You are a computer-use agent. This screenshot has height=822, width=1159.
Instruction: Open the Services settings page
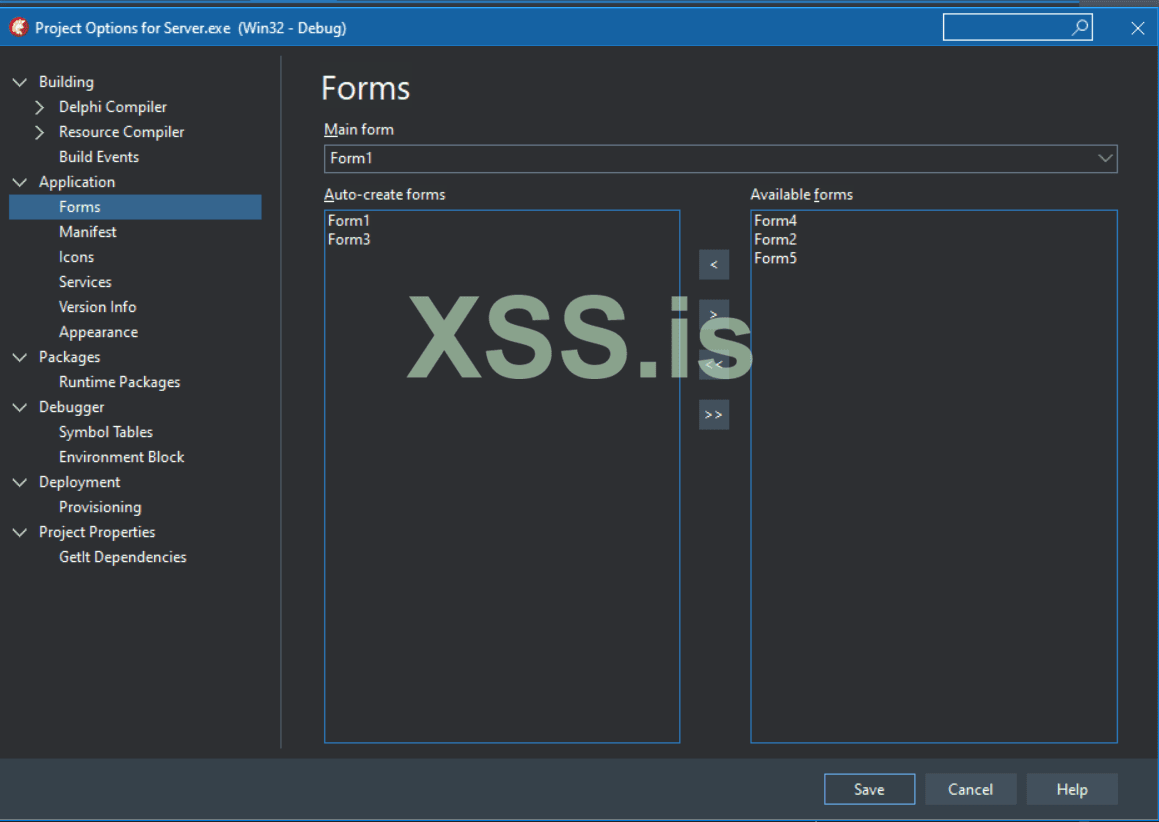(x=85, y=282)
